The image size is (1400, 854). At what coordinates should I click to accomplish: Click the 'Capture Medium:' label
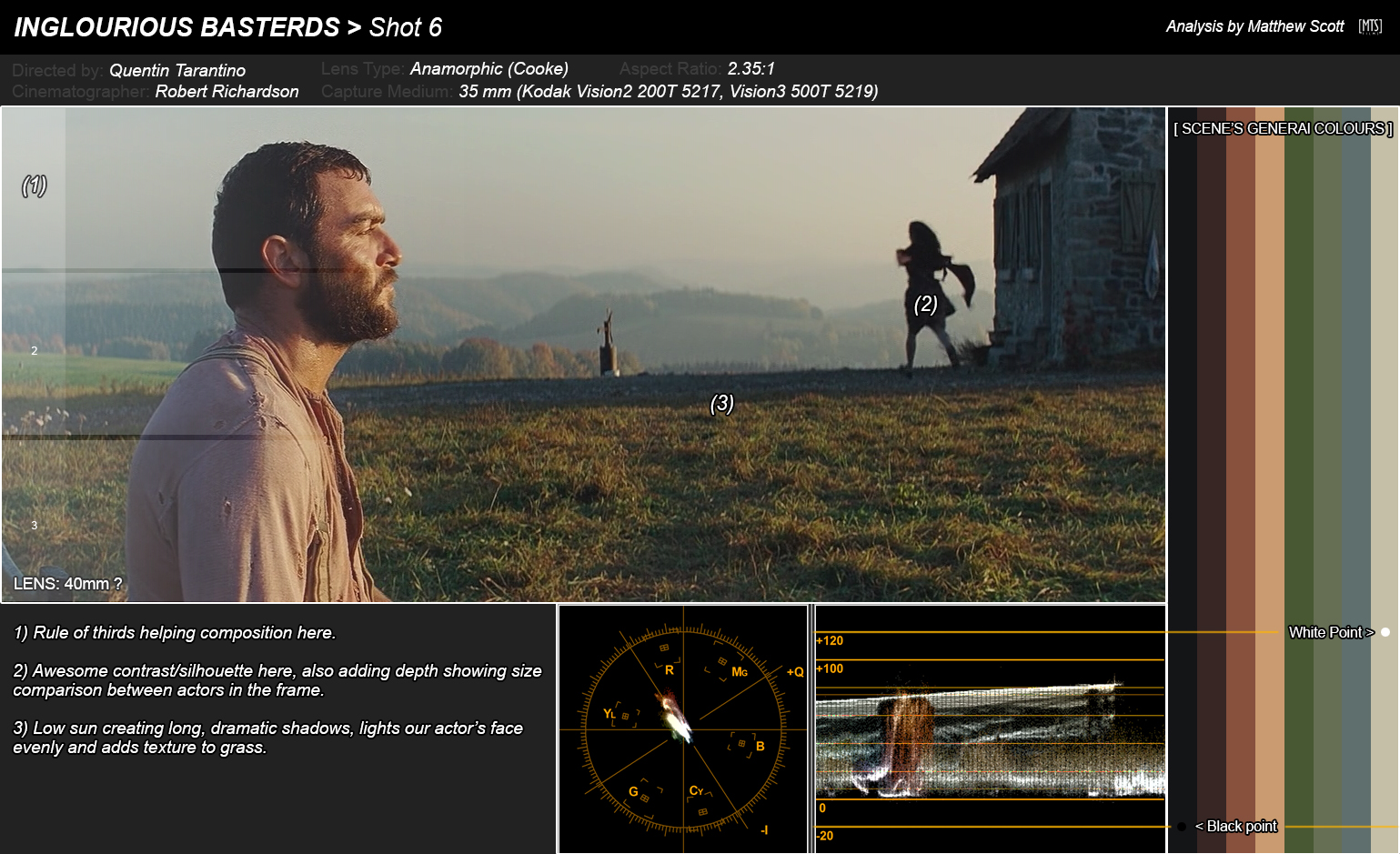(x=388, y=91)
